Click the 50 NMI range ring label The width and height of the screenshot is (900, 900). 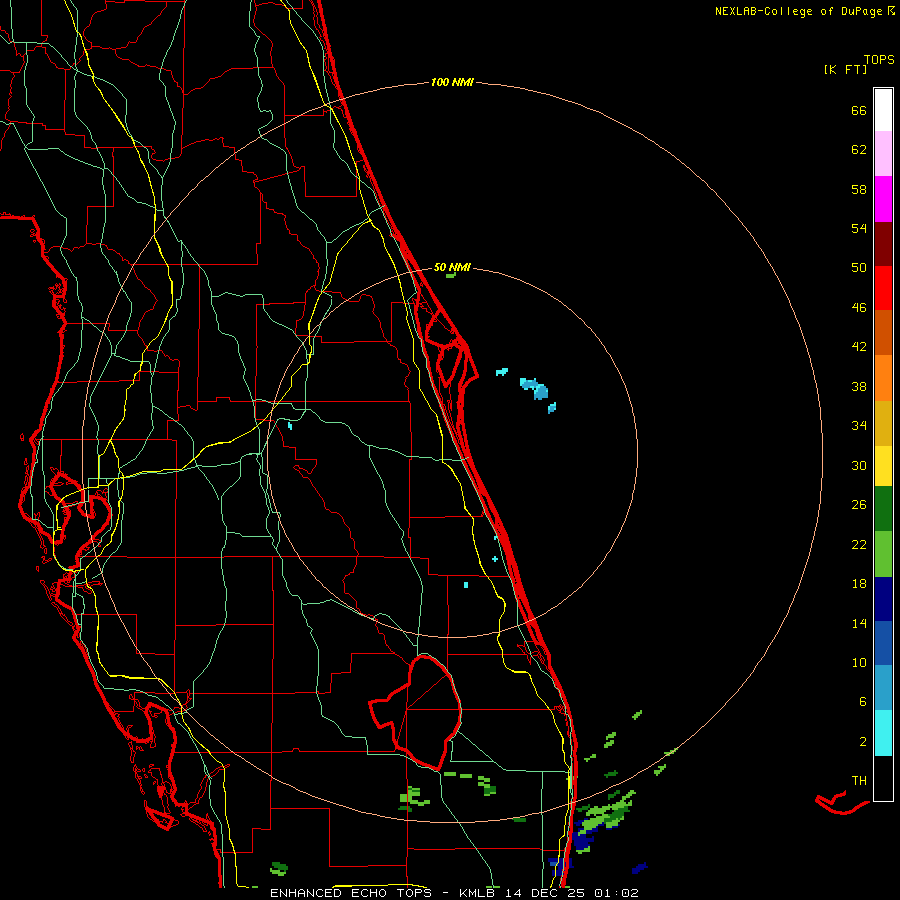(452, 267)
